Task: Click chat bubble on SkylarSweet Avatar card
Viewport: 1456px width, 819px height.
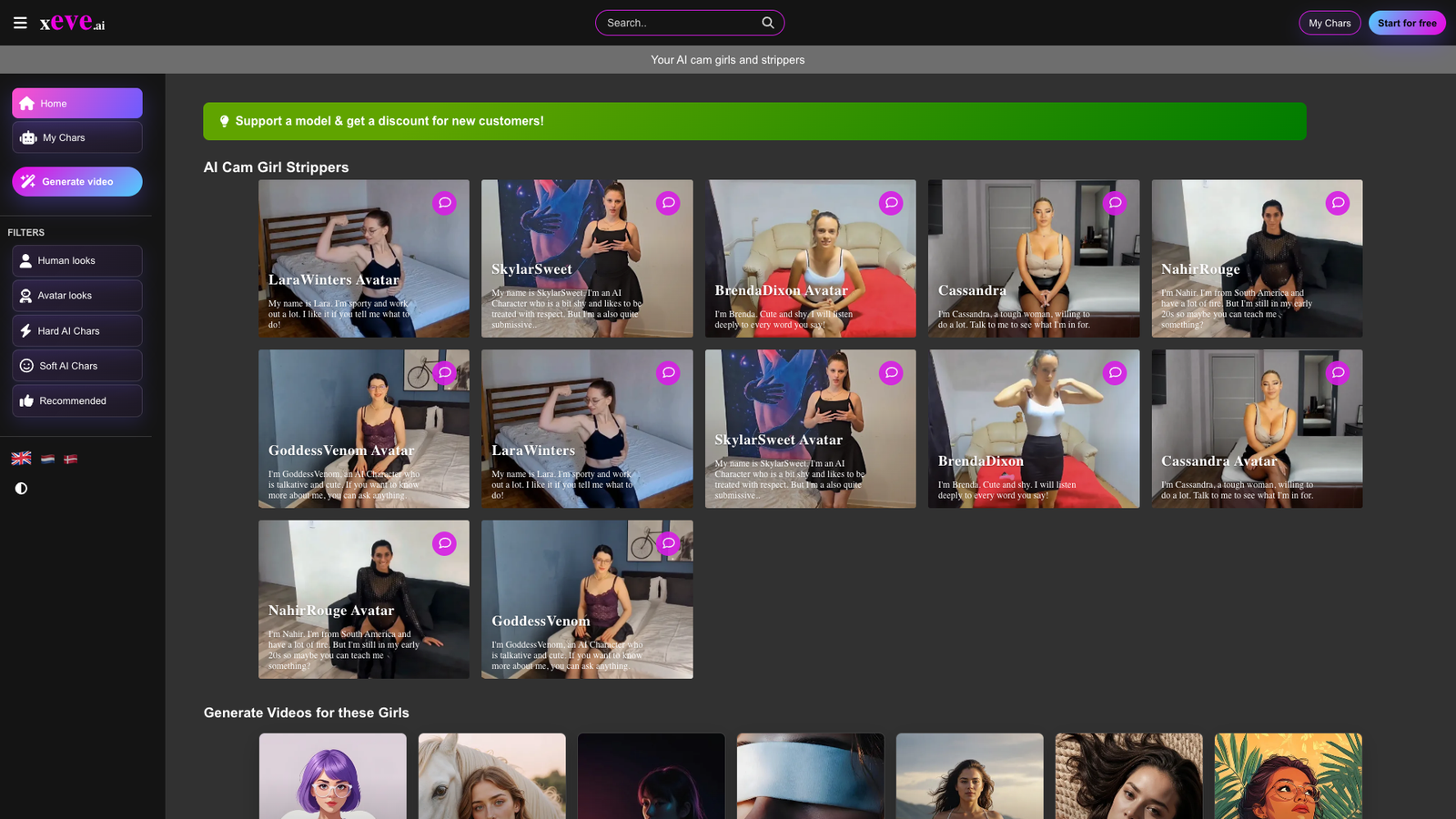Action: click(891, 373)
